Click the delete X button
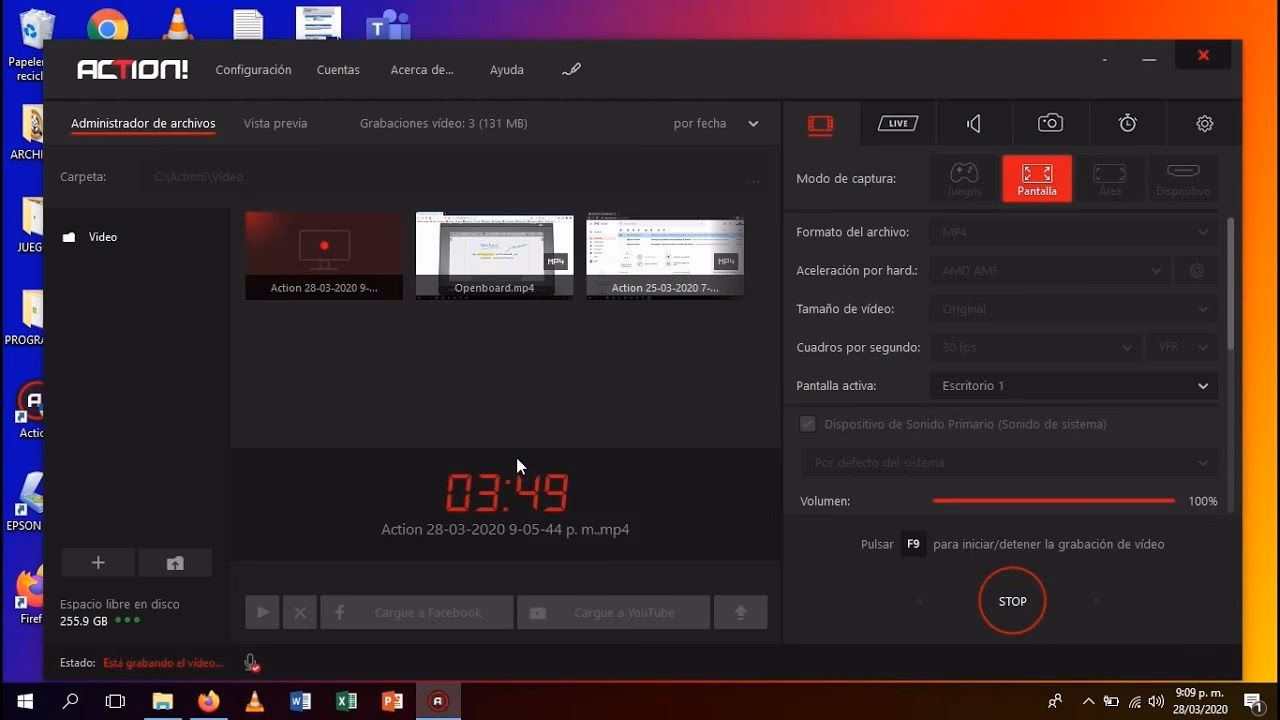This screenshot has height=720, width=1280. (x=299, y=612)
